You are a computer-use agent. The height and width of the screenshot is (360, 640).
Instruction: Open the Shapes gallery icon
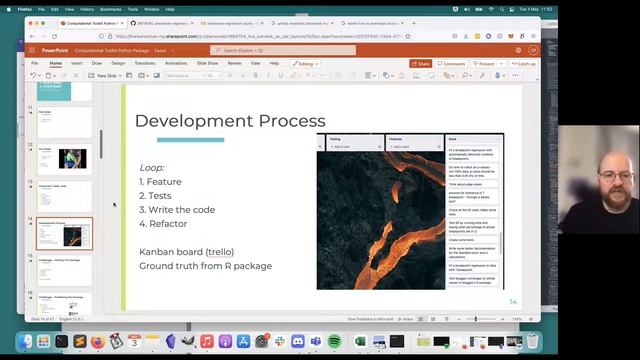pos(385,76)
